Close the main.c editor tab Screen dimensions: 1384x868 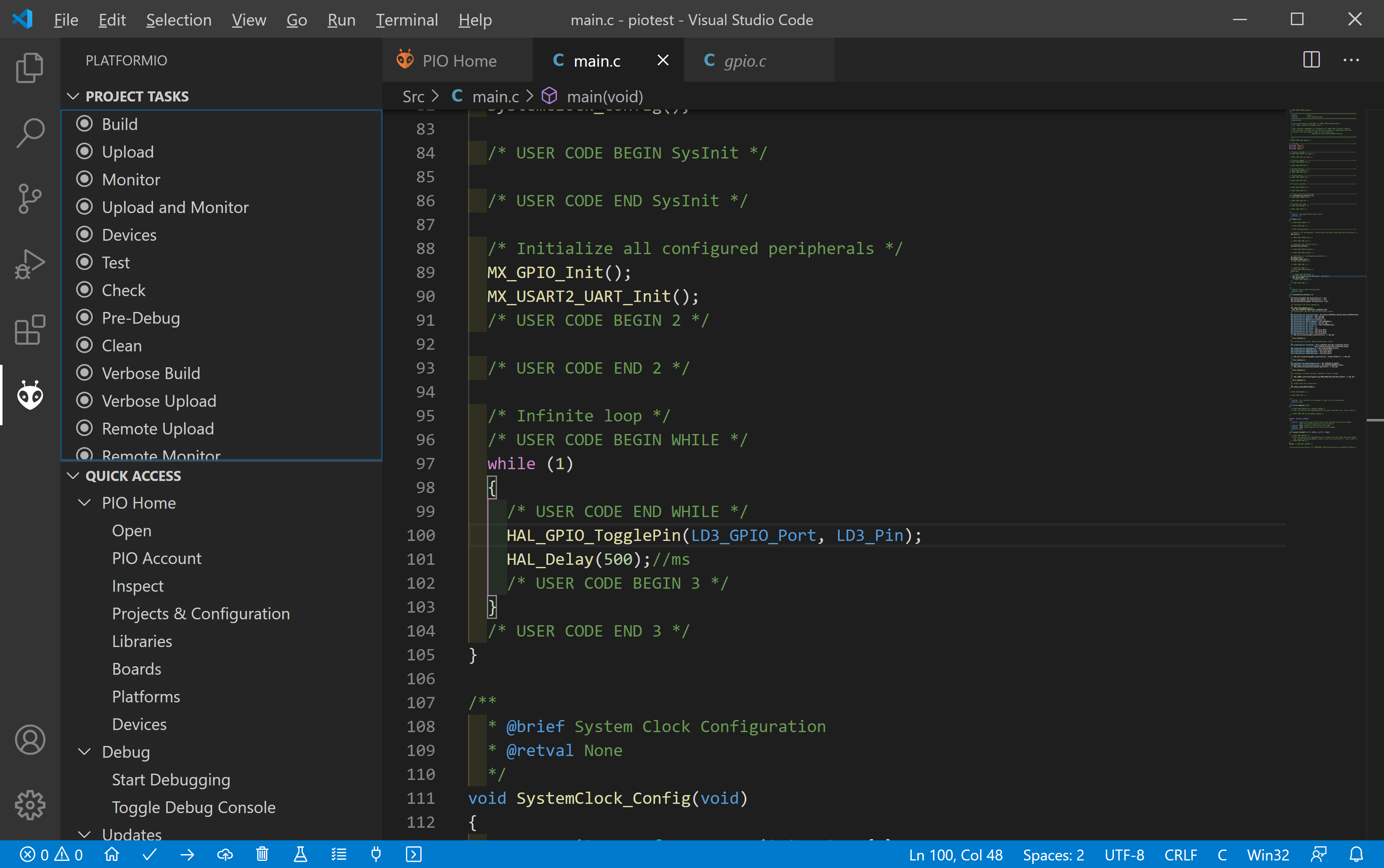(x=663, y=60)
